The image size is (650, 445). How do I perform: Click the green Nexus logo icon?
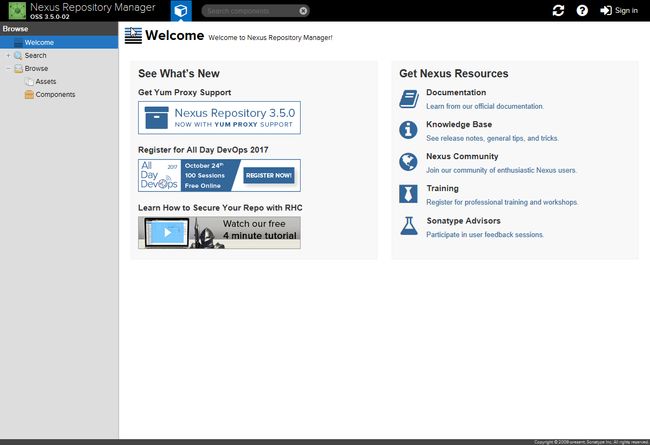[17, 11]
